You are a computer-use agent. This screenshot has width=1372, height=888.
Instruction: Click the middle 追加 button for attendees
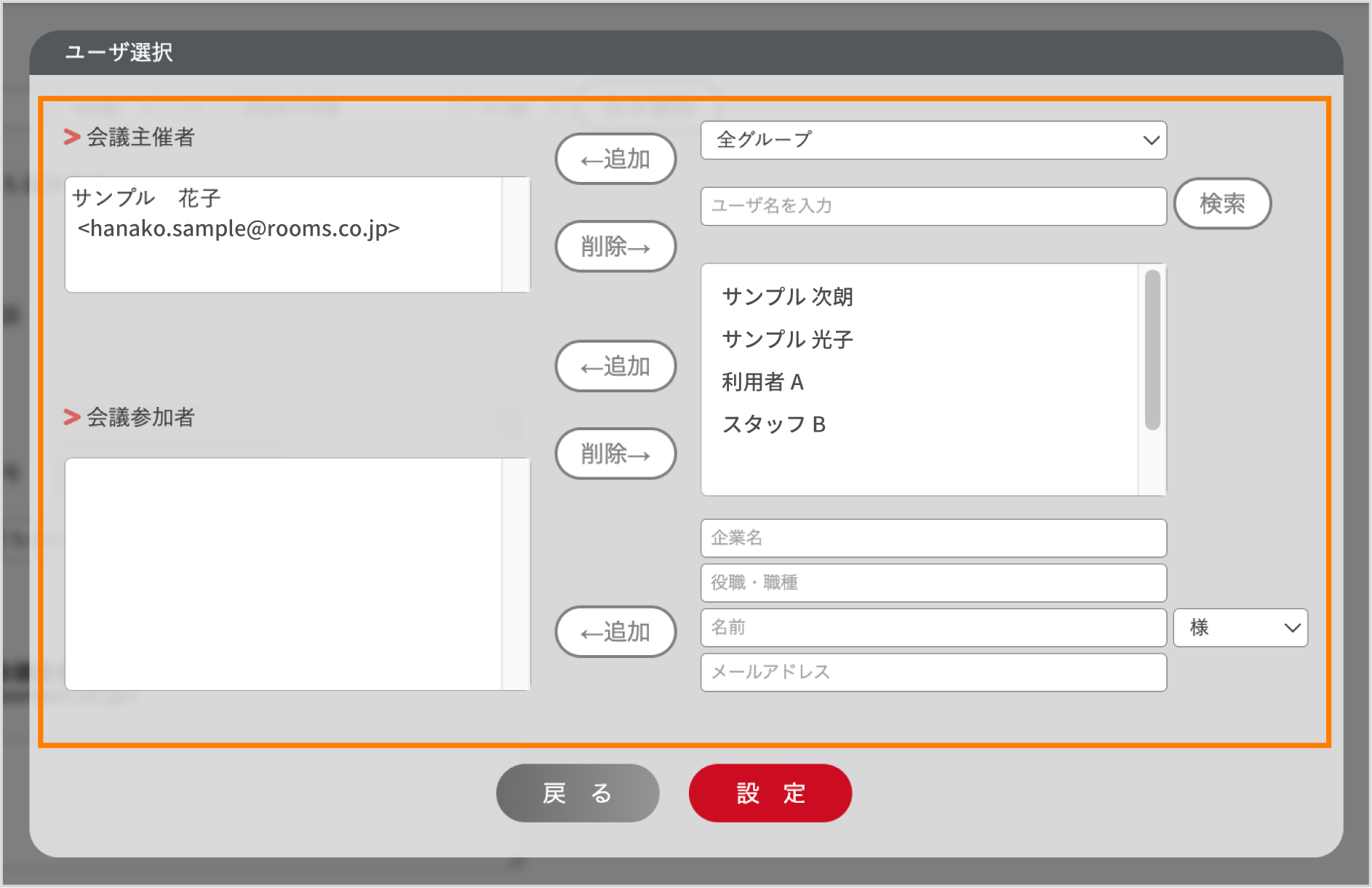click(x=615, y=366)
